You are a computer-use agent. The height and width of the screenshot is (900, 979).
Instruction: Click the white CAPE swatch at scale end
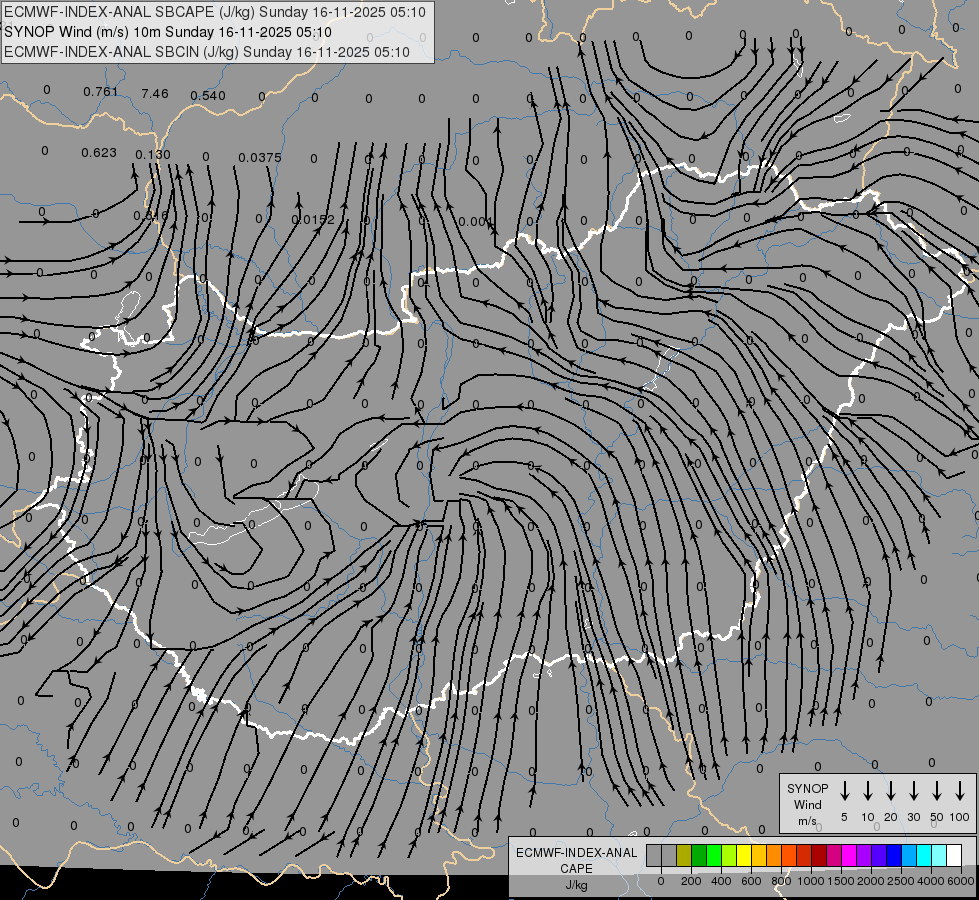[x=954, y=855]
